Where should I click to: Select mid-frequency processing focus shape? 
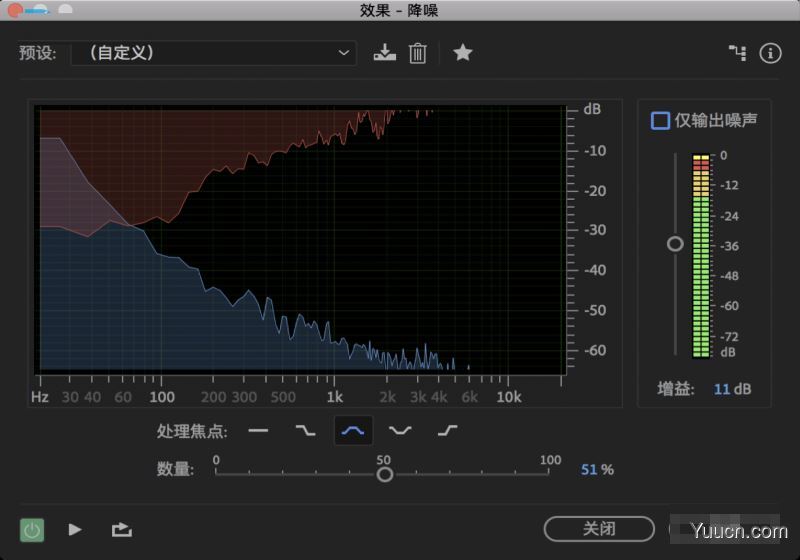(353, 430)
